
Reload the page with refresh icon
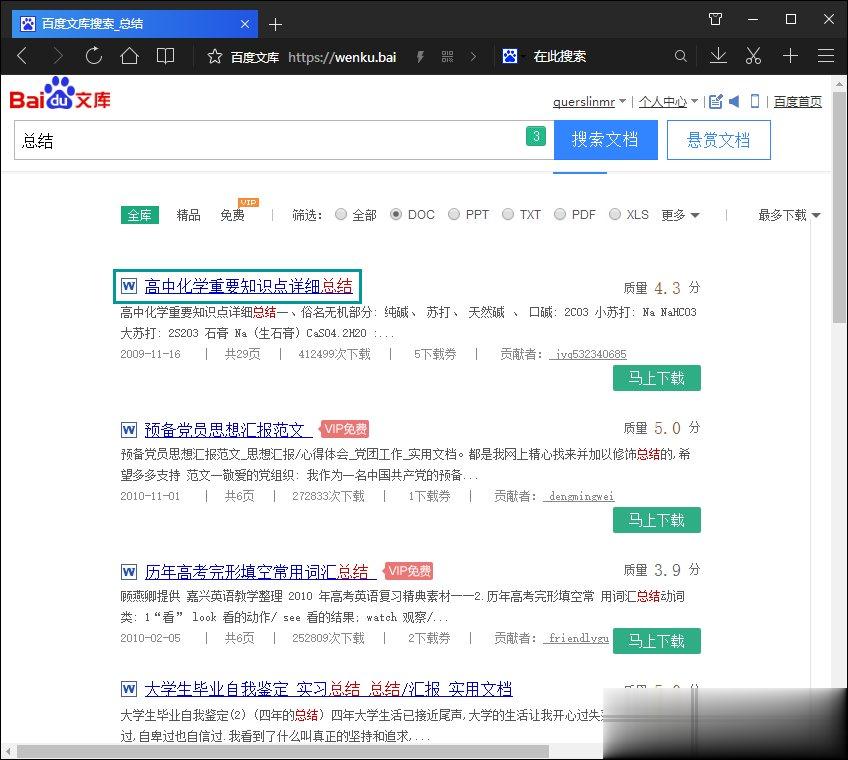pos(94,56)
